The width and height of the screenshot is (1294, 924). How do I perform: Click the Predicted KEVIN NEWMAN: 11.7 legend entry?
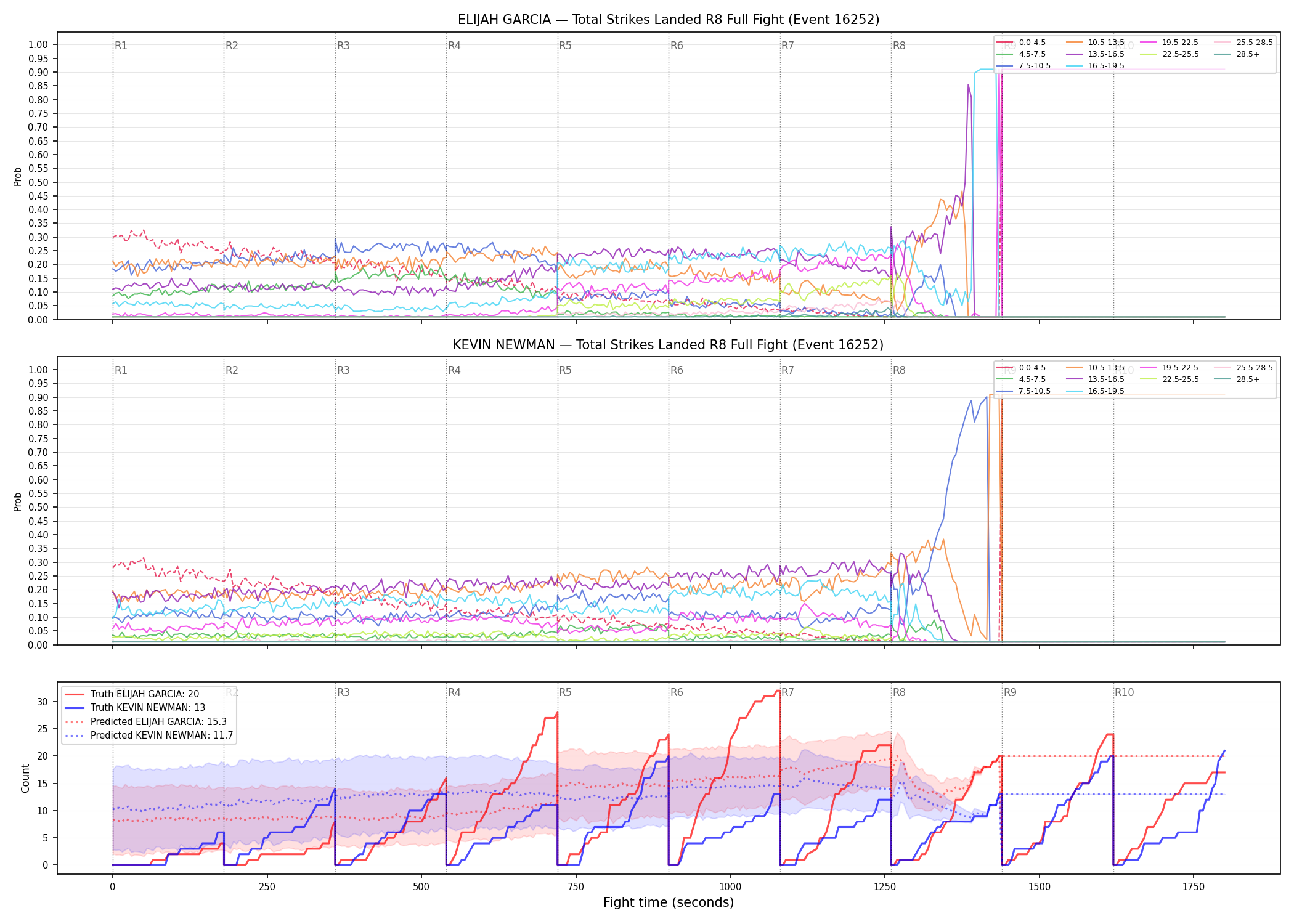[149, 736]
